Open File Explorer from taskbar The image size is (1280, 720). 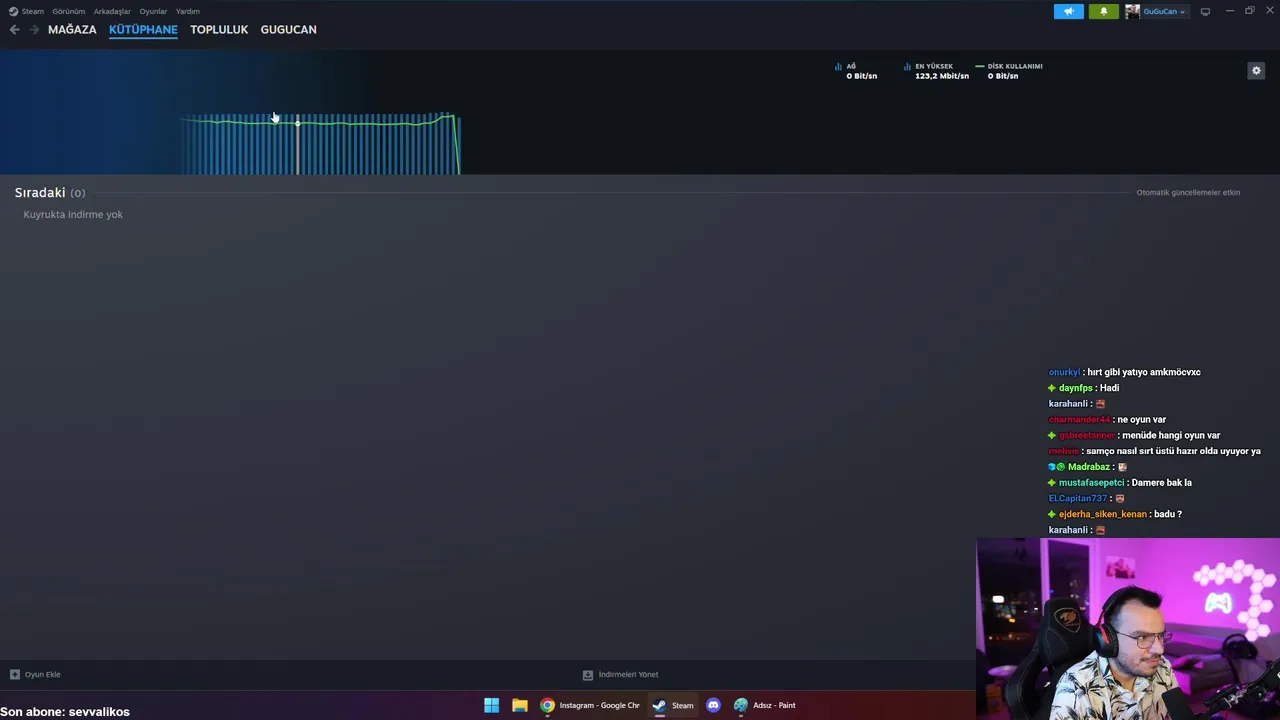click(519, 705)
